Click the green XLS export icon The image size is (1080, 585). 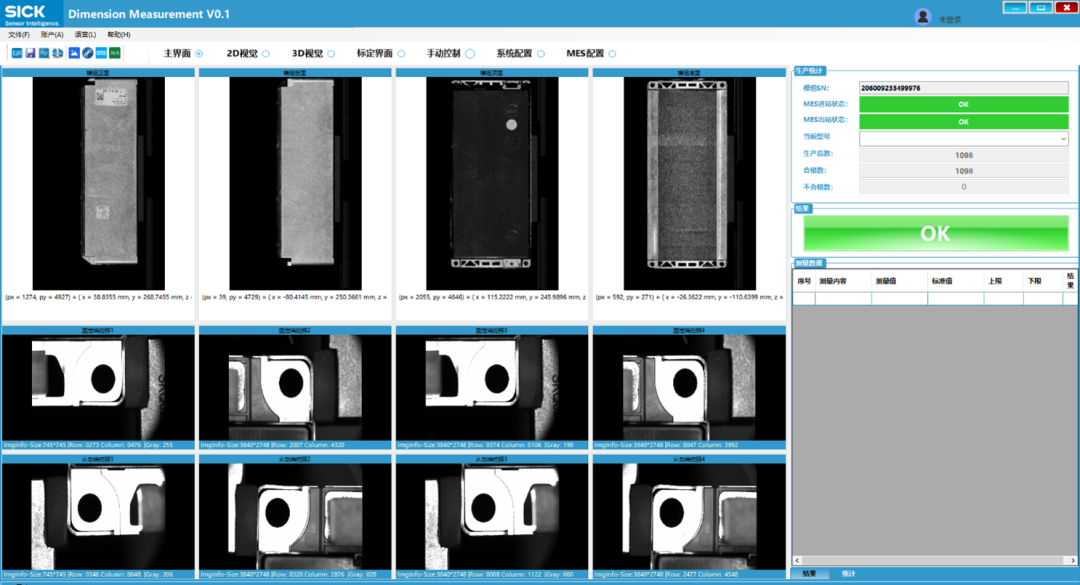coord(115,52)
